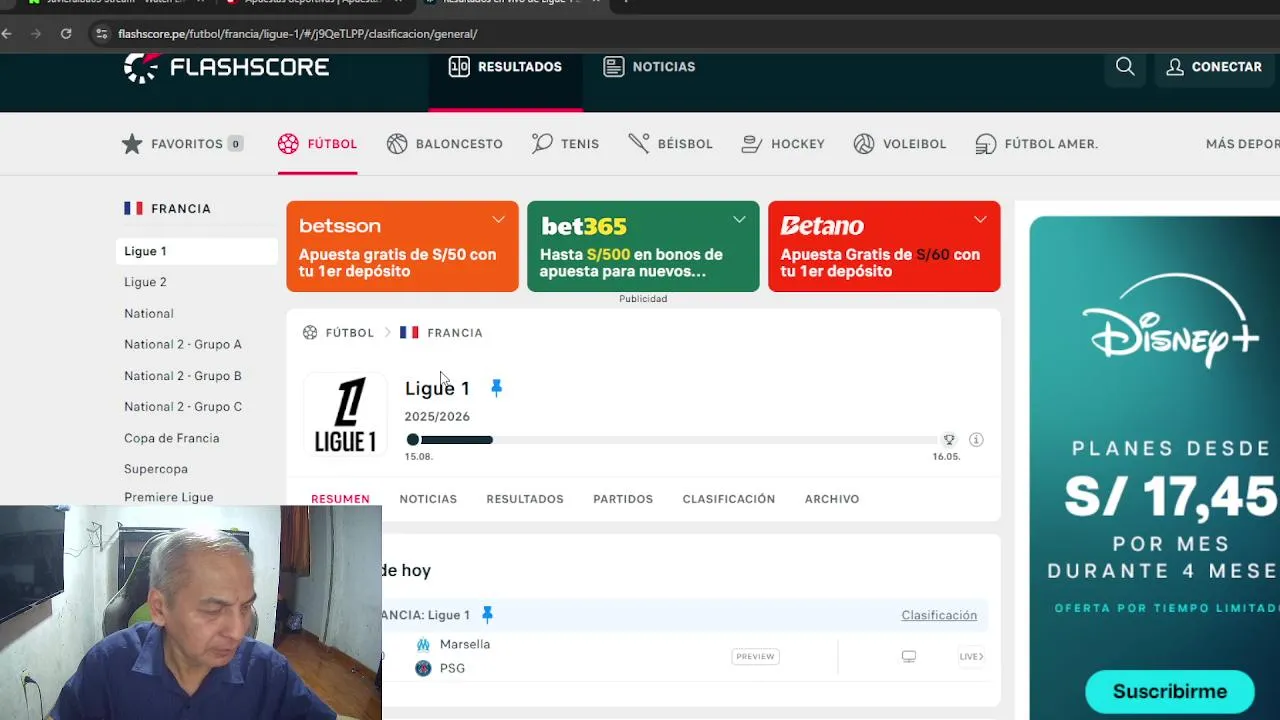Click the Ligue 1 league logo

pos(345,416)
